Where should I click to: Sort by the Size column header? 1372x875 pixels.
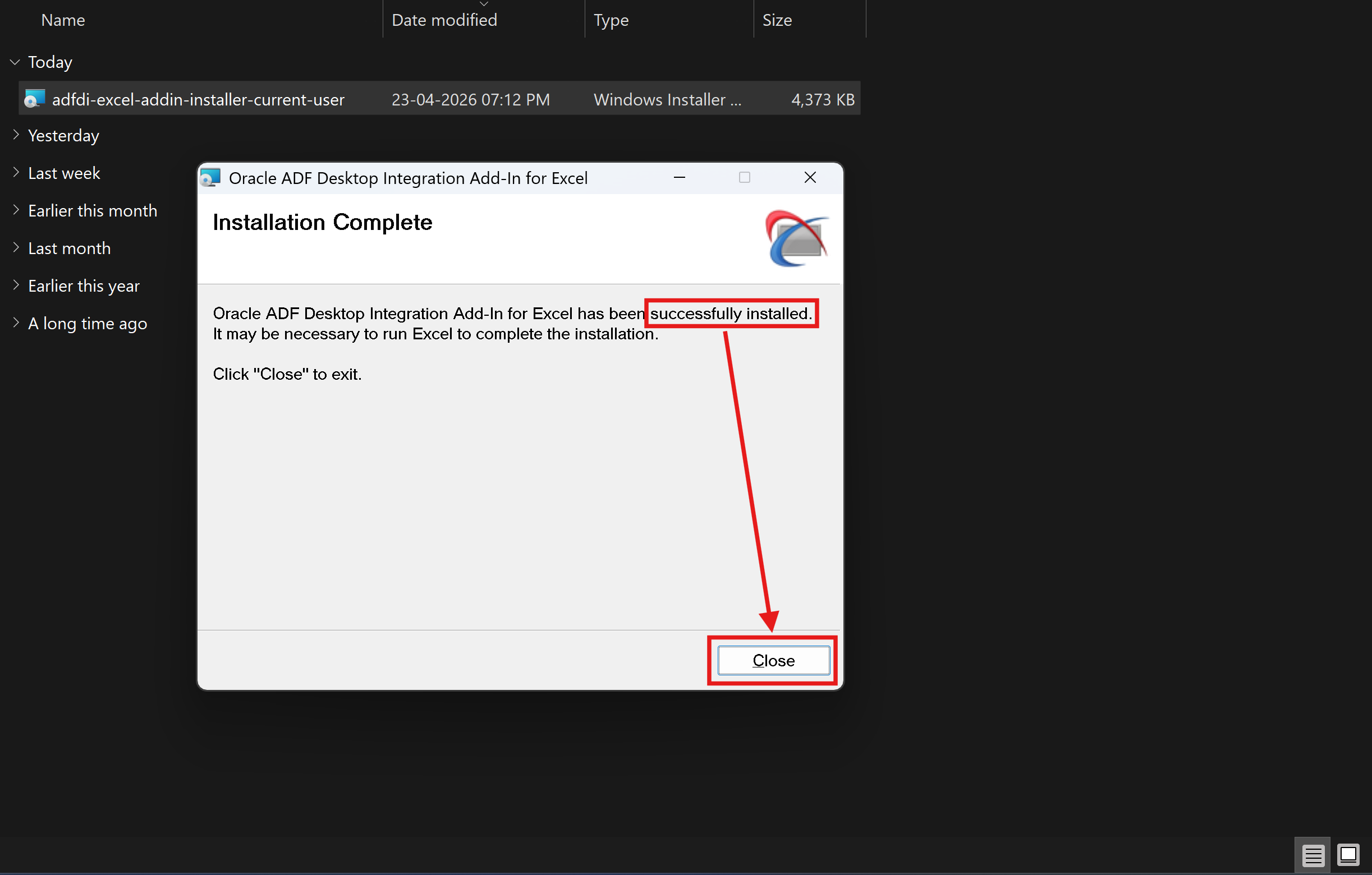[x=777, y=20]
